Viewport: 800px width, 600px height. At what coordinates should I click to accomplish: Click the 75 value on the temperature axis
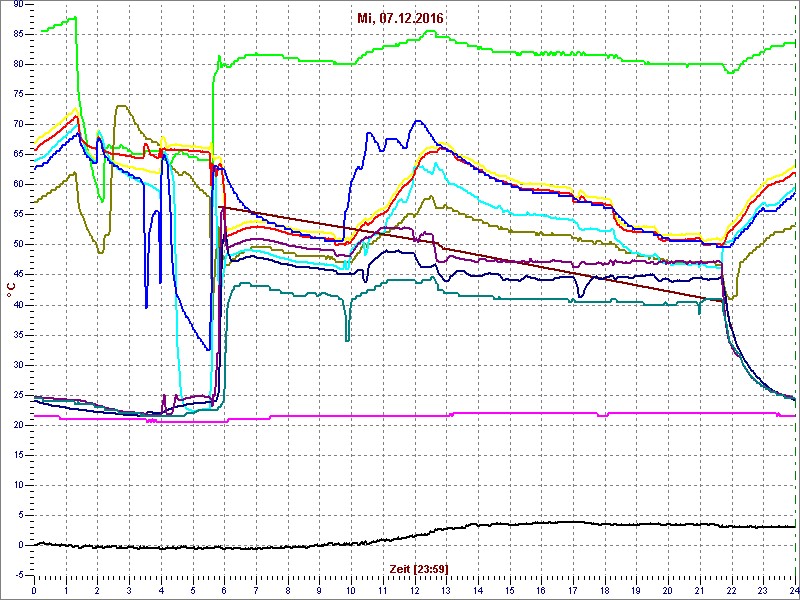pyautogui.click(x=18, y=94)
